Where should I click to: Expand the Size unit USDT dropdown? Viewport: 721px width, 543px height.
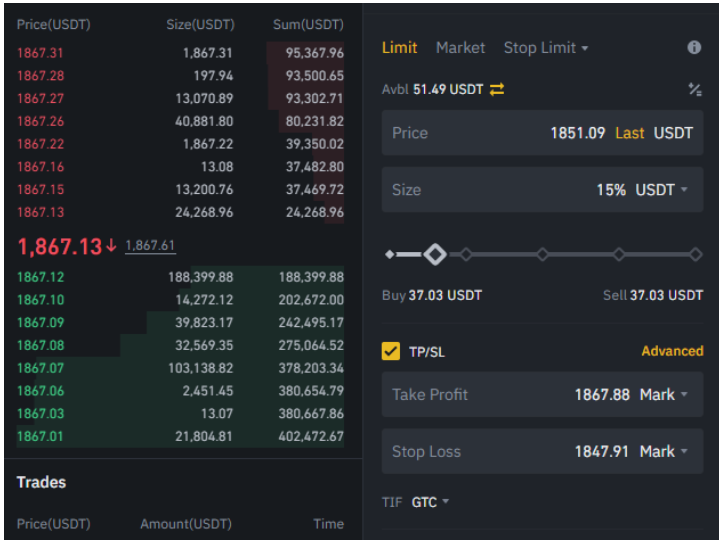pos(662,190)
